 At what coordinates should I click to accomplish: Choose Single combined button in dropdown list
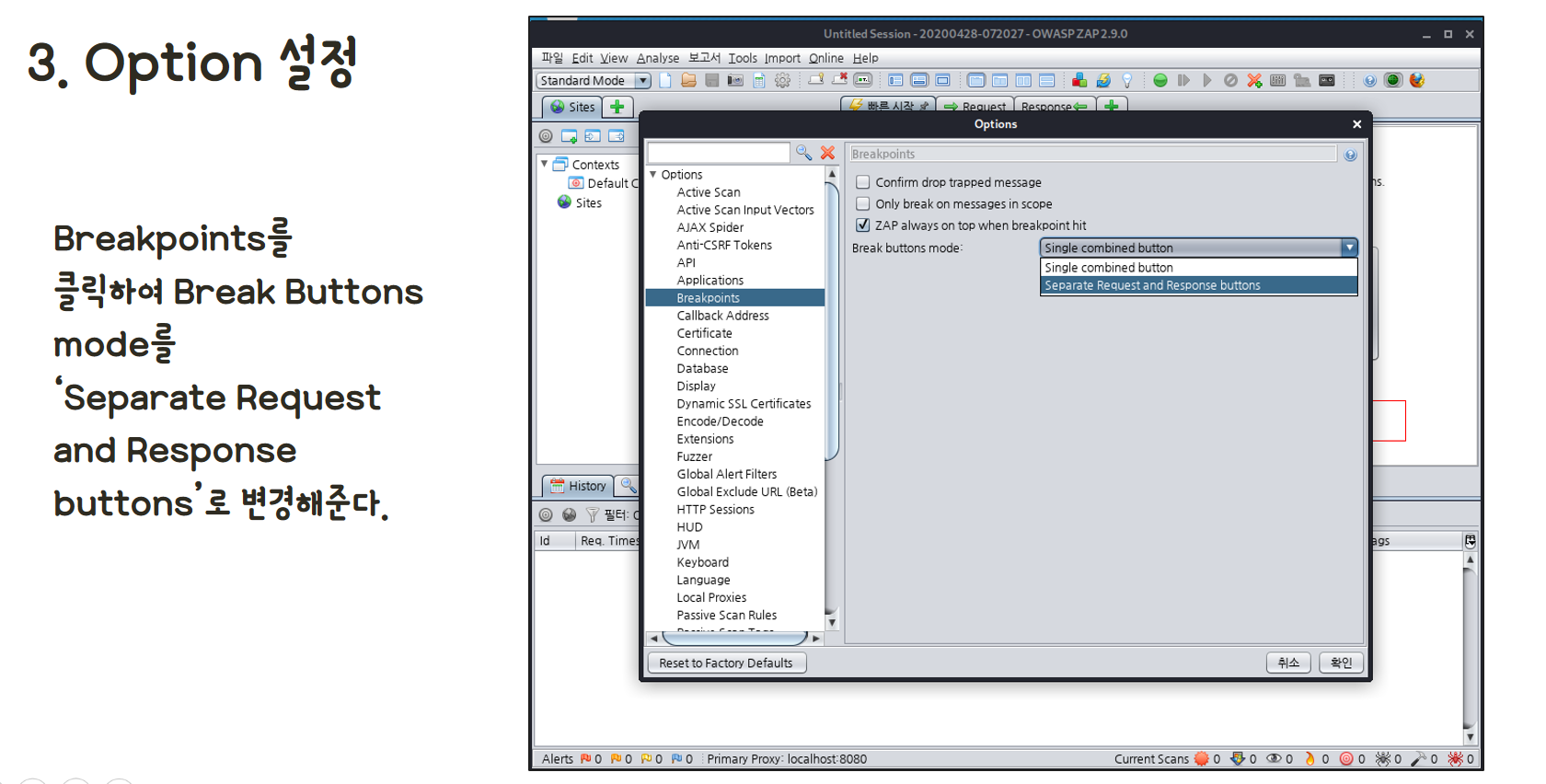click(1198, 268)
